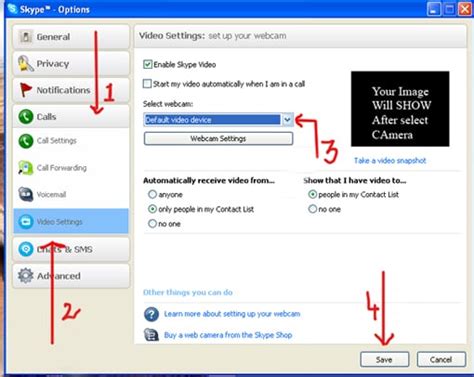The width and height of the screenshot is (474, 377).
Task: Click the Call Forwarding icon
Action: tap(26, 168)
